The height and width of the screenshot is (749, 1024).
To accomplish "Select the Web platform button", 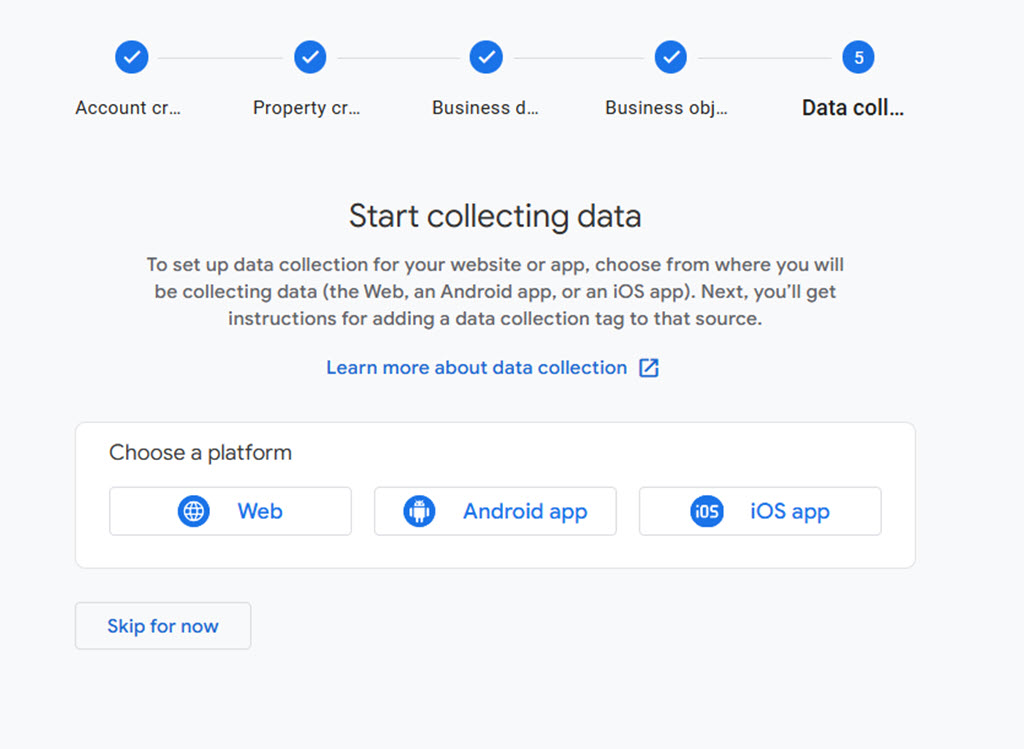I will [231, 511].
